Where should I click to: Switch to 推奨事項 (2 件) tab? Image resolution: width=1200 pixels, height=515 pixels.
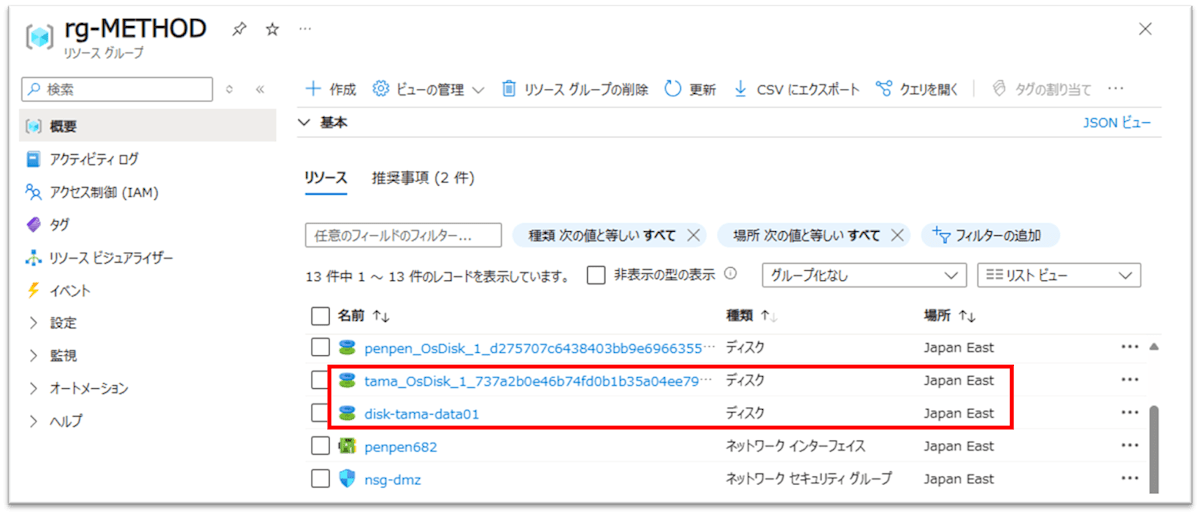tap(423, 178)
